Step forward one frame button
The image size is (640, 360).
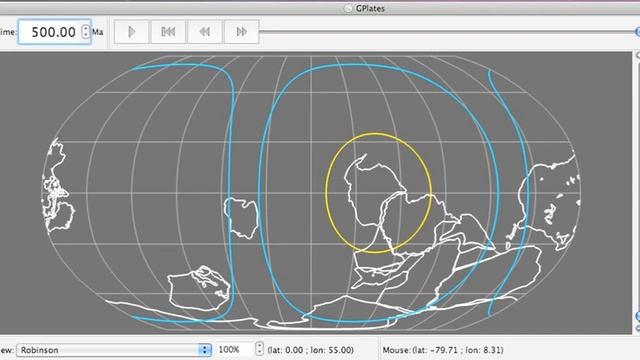tap(242, 32)
